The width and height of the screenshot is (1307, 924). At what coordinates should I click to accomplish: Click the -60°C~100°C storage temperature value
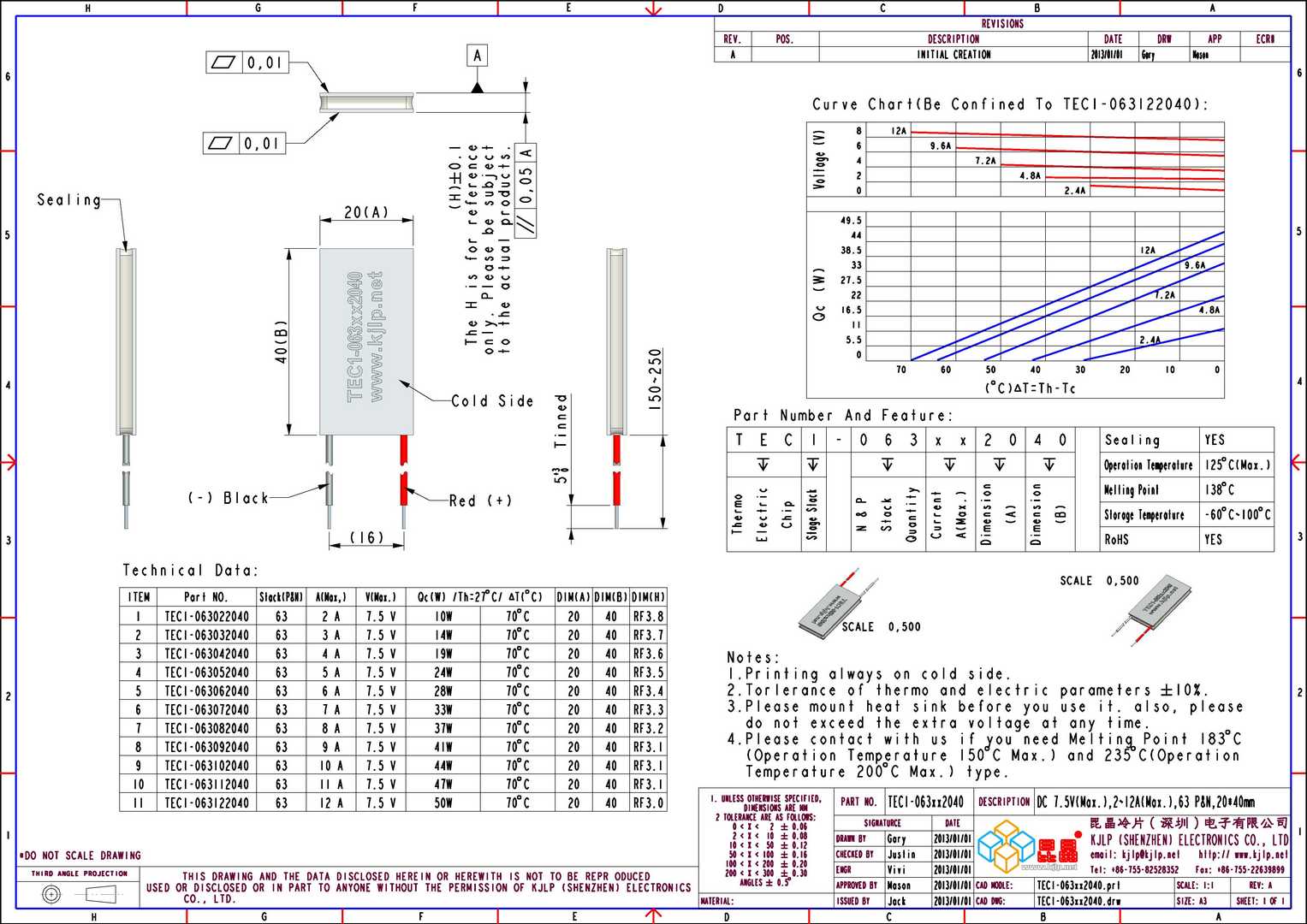coord(1238,515)
